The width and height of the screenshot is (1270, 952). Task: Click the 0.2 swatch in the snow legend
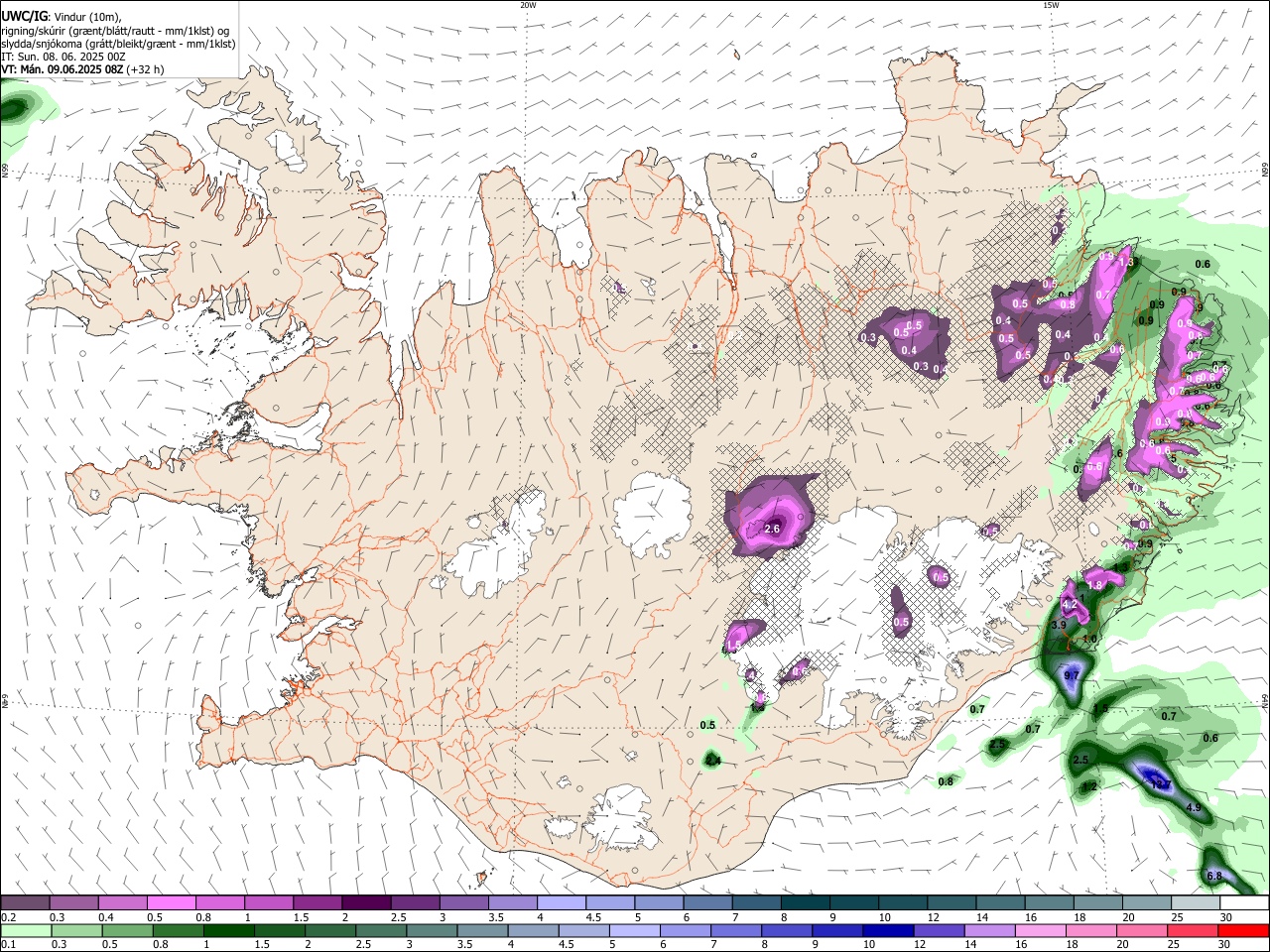click(x=25, y=902)
